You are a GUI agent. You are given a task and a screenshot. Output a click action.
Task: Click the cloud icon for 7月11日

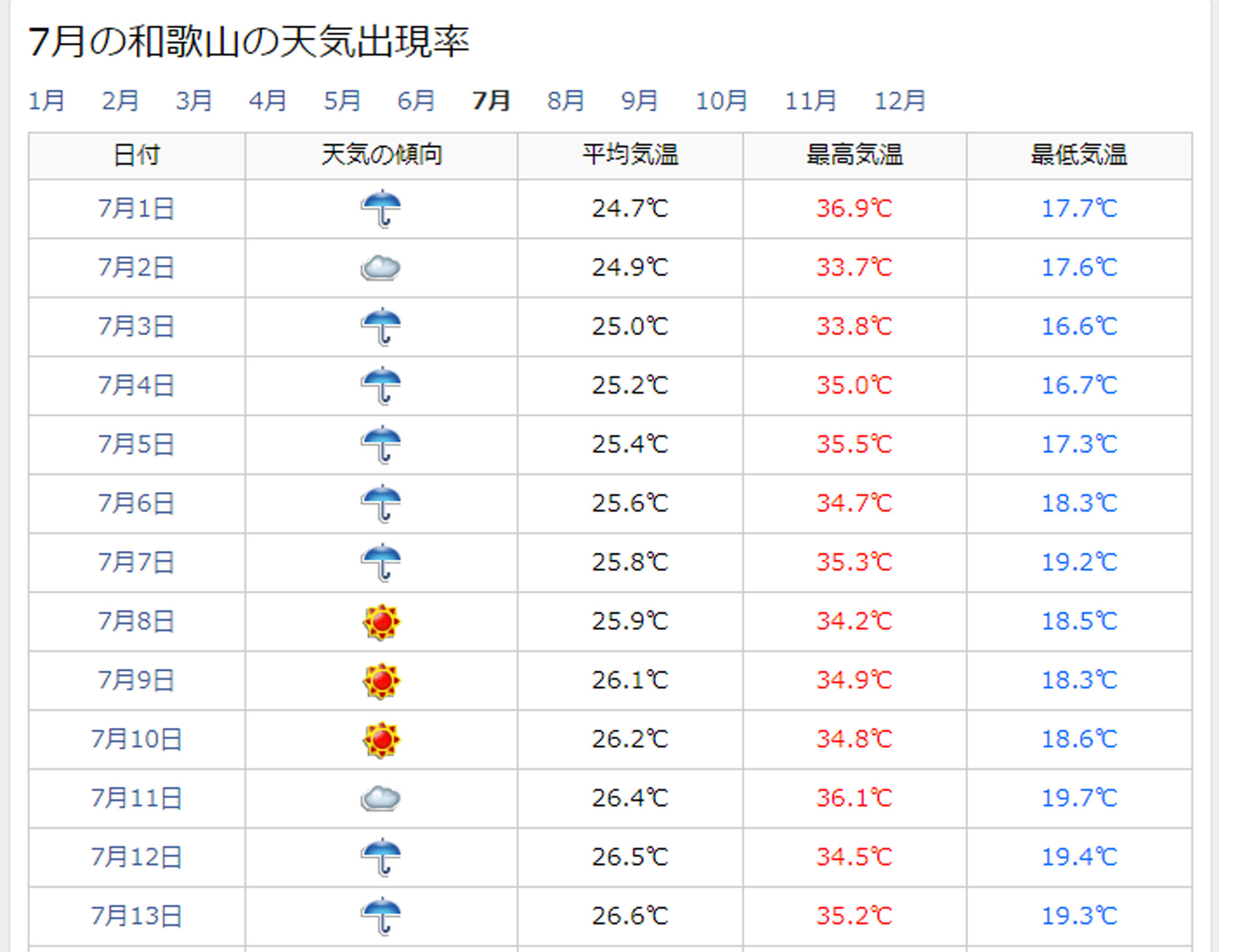click(x=381, y=798)
